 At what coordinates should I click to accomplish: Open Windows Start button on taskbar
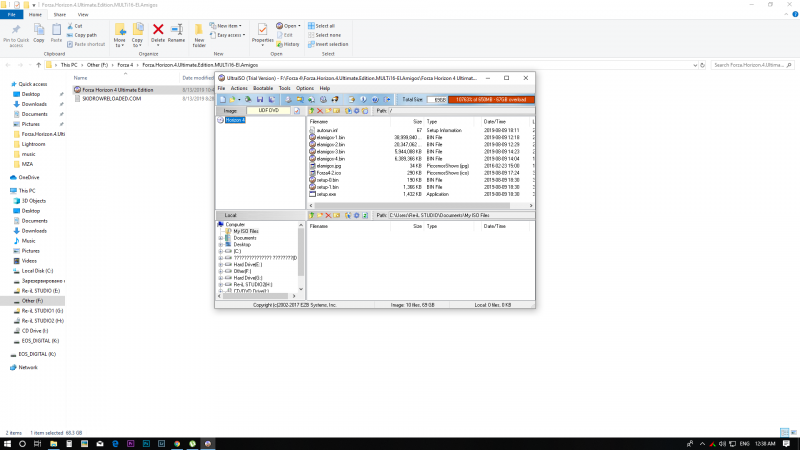[x=8, y=442]
